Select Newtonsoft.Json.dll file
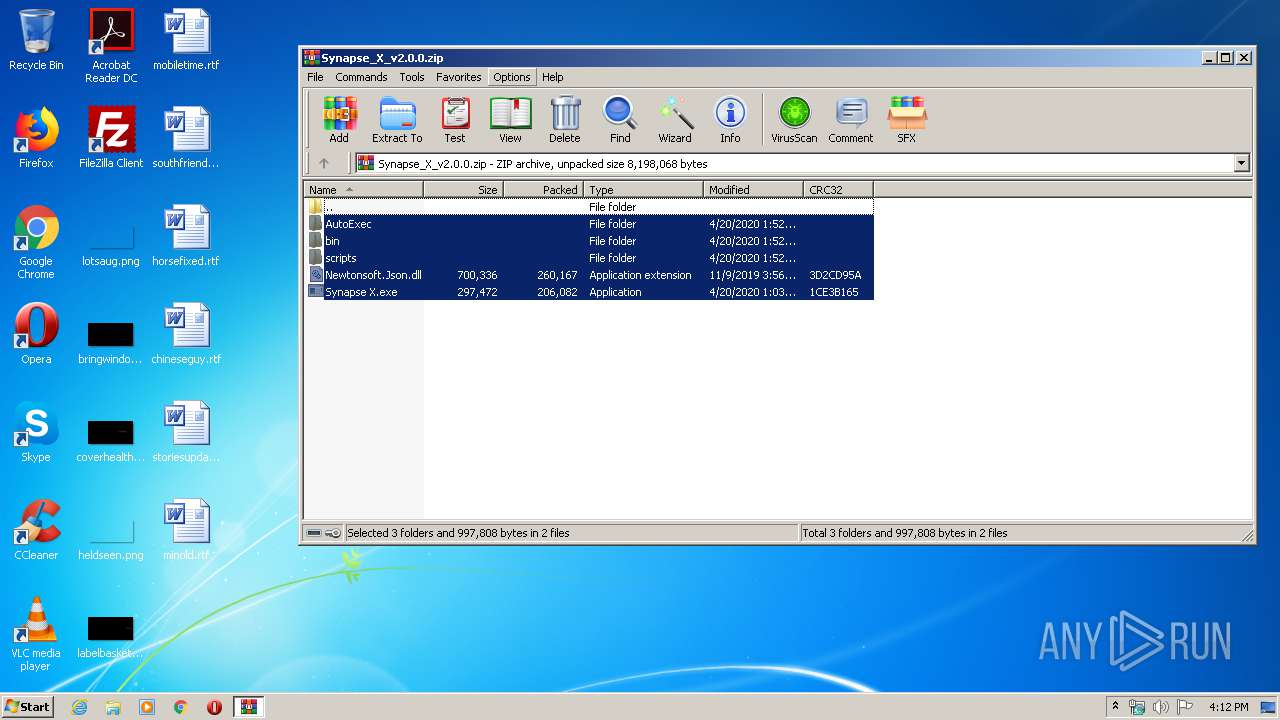Screen dimensions: 1280x720 coord(589,275)
